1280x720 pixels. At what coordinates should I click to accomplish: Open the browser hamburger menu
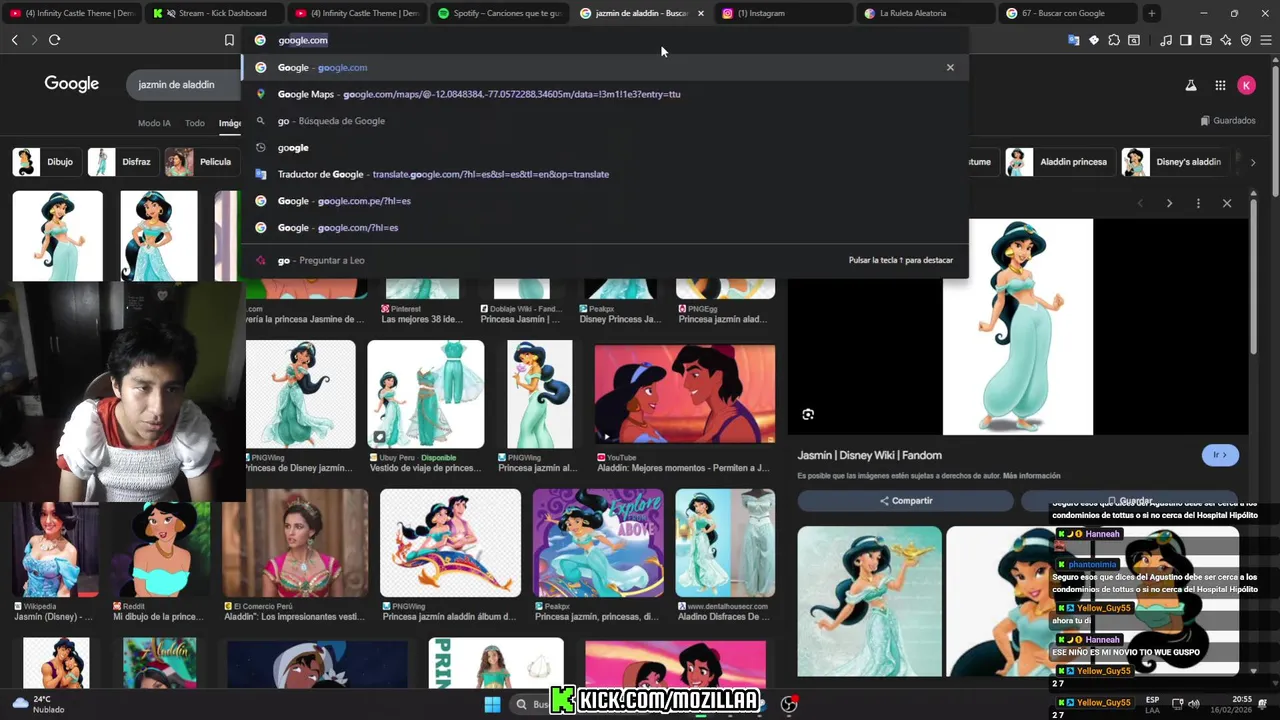click(x=1266, y=40)
